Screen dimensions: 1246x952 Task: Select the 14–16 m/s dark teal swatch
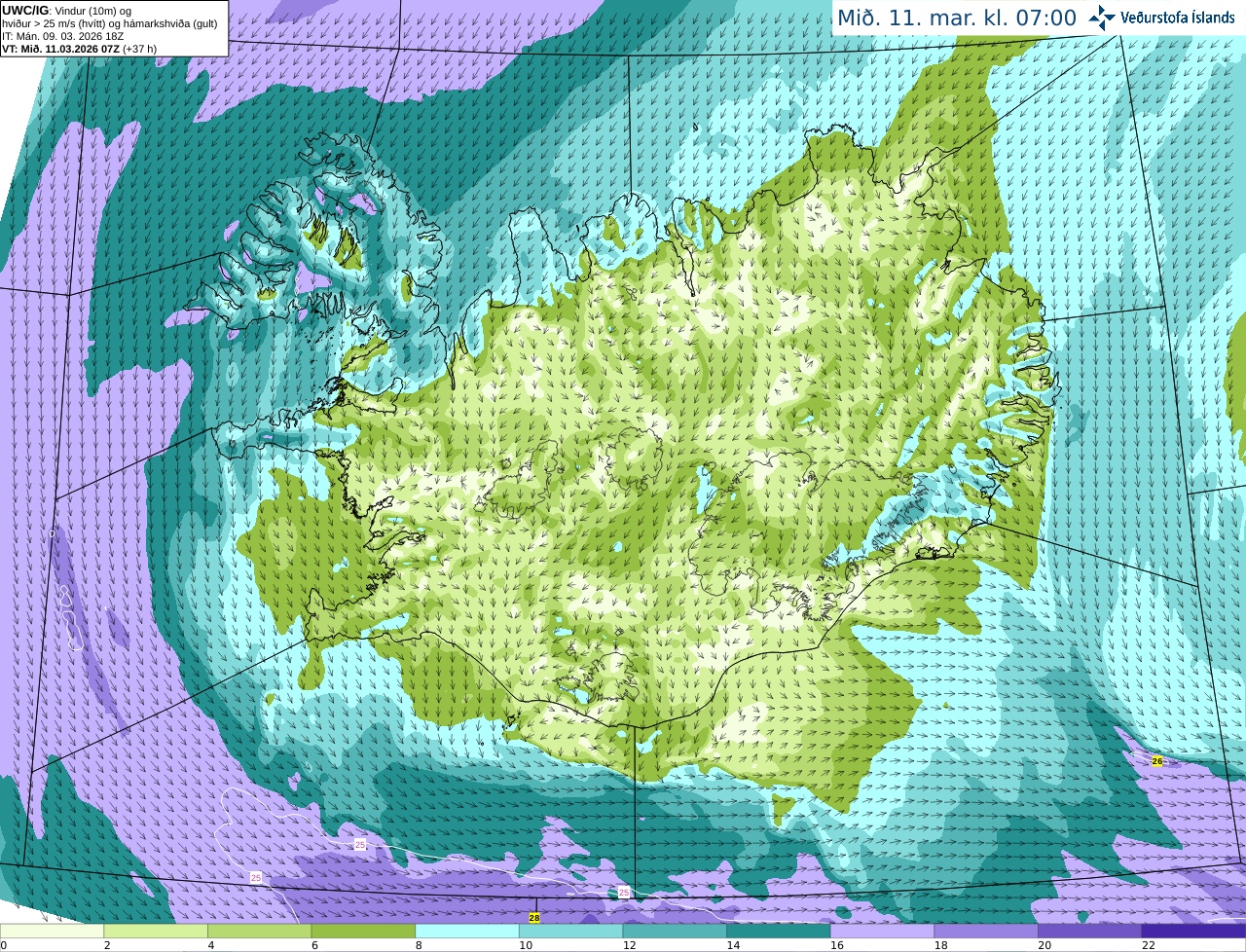click(x=778, y=931)
